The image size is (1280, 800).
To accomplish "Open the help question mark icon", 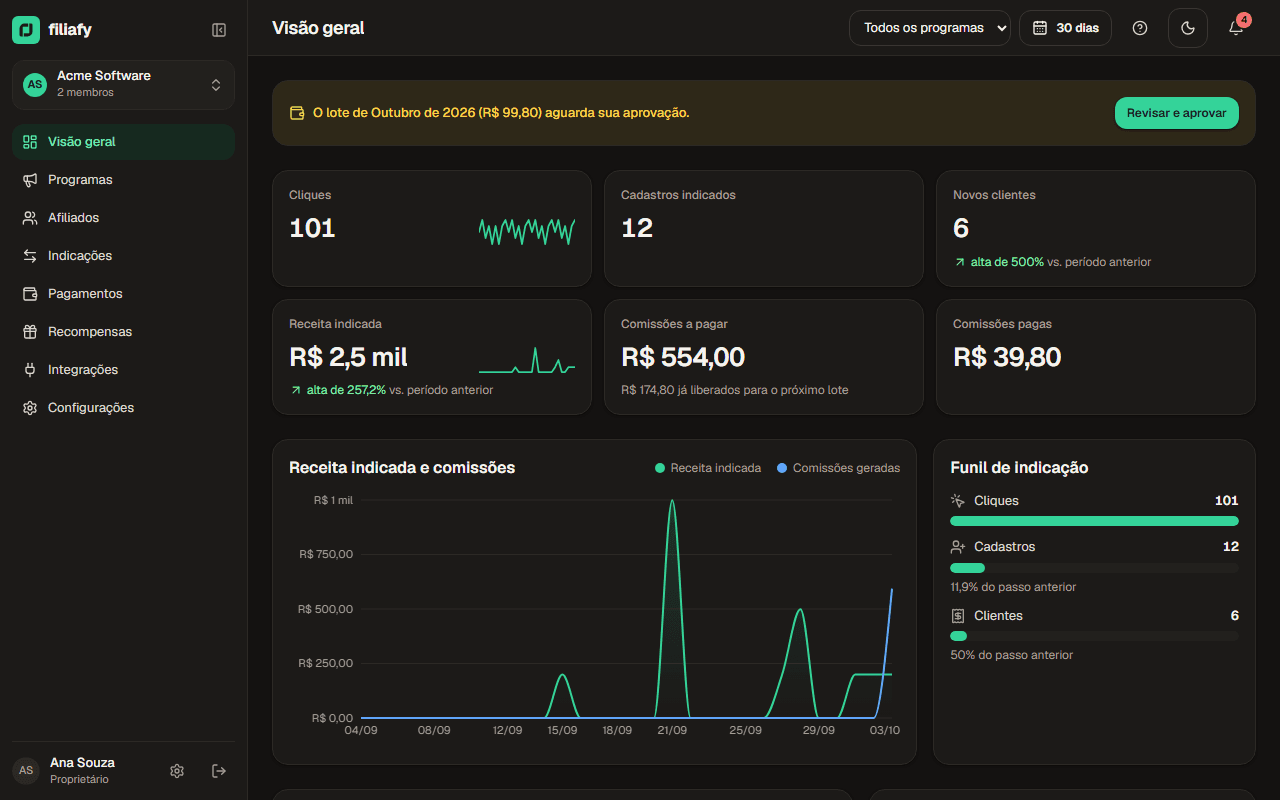I will pyautogui.click(x=1140, y=28).
